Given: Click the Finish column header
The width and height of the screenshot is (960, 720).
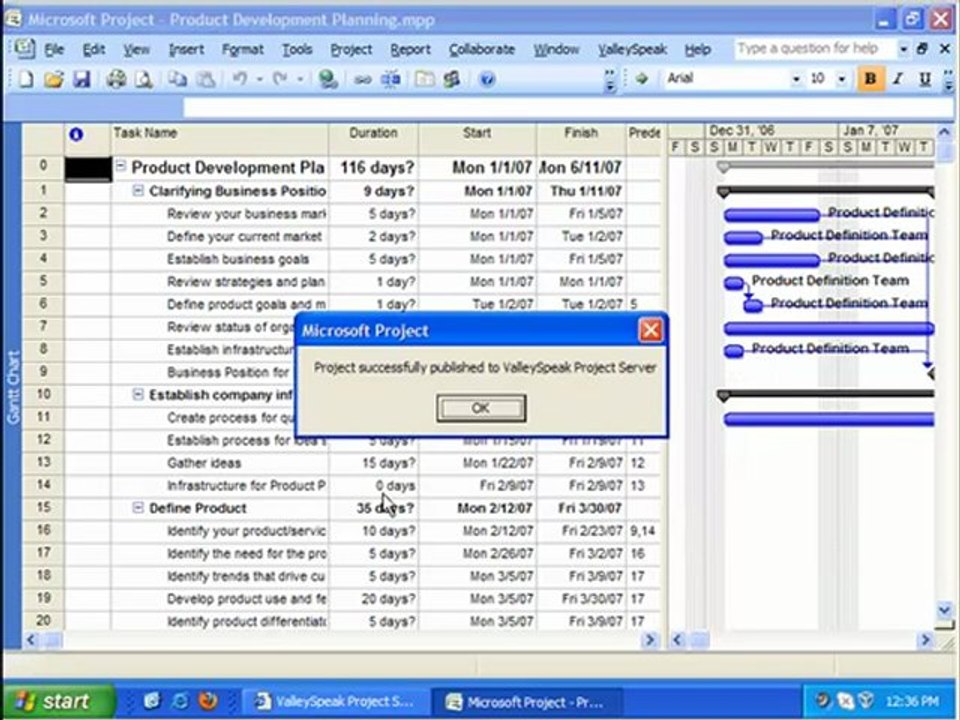Looking at the screenshot, I should pos(582,138).
